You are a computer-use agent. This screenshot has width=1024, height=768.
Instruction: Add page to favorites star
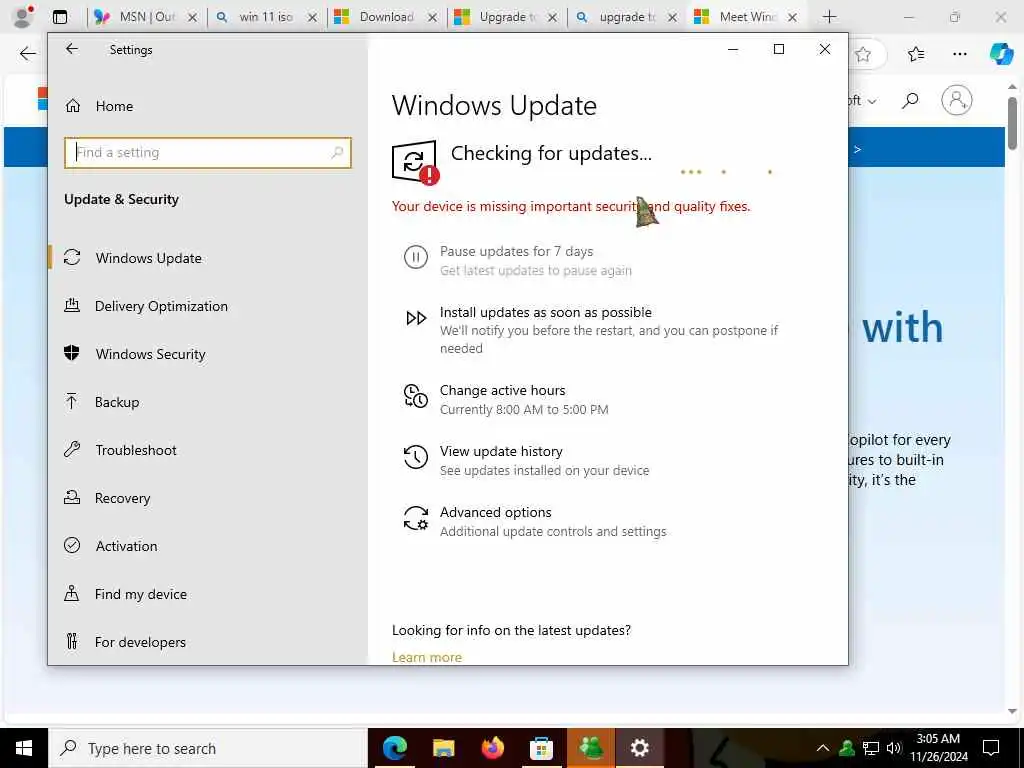pos(863,54)
